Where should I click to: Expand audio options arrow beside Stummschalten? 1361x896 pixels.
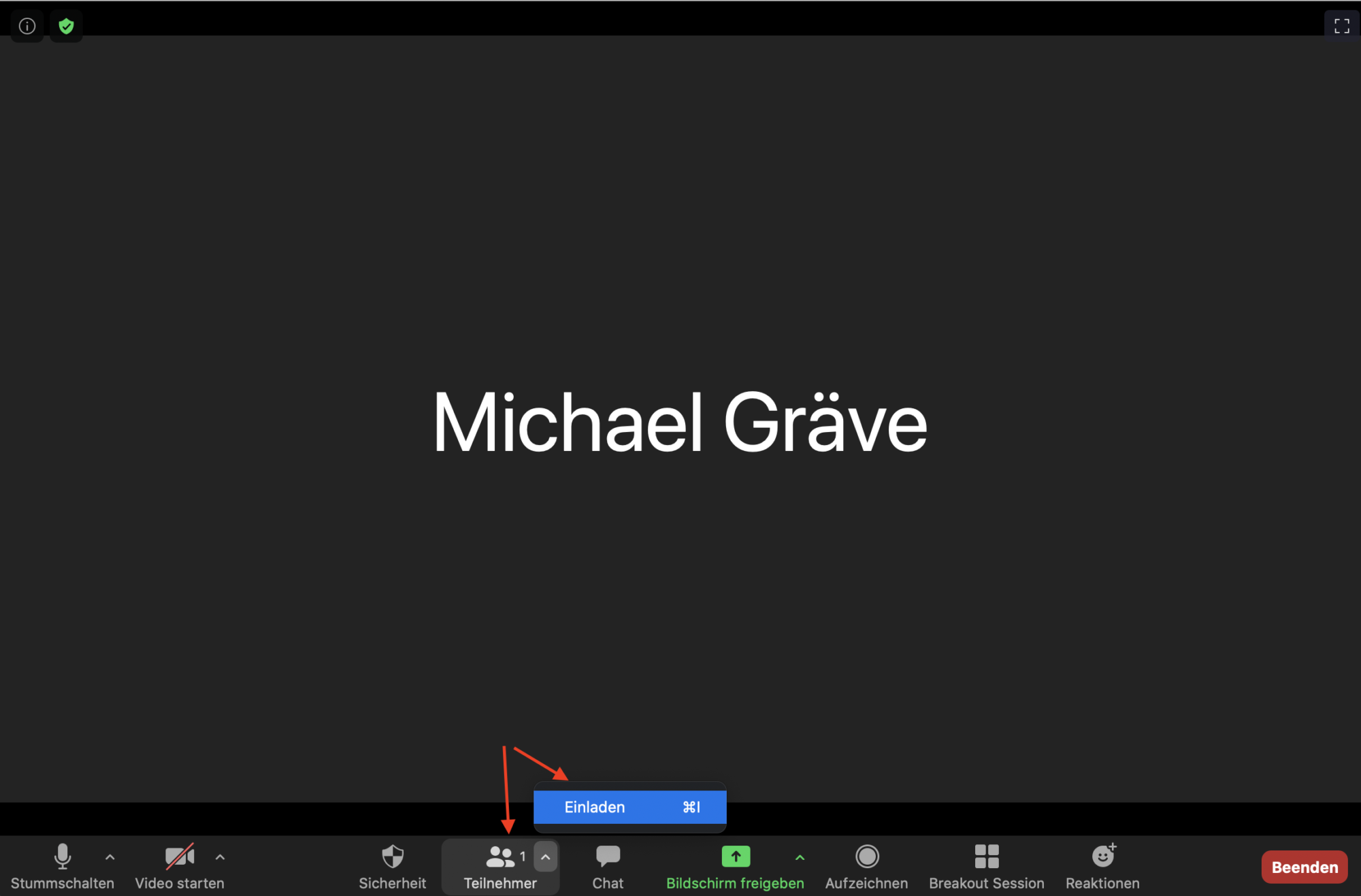click(x=110, y=857)
